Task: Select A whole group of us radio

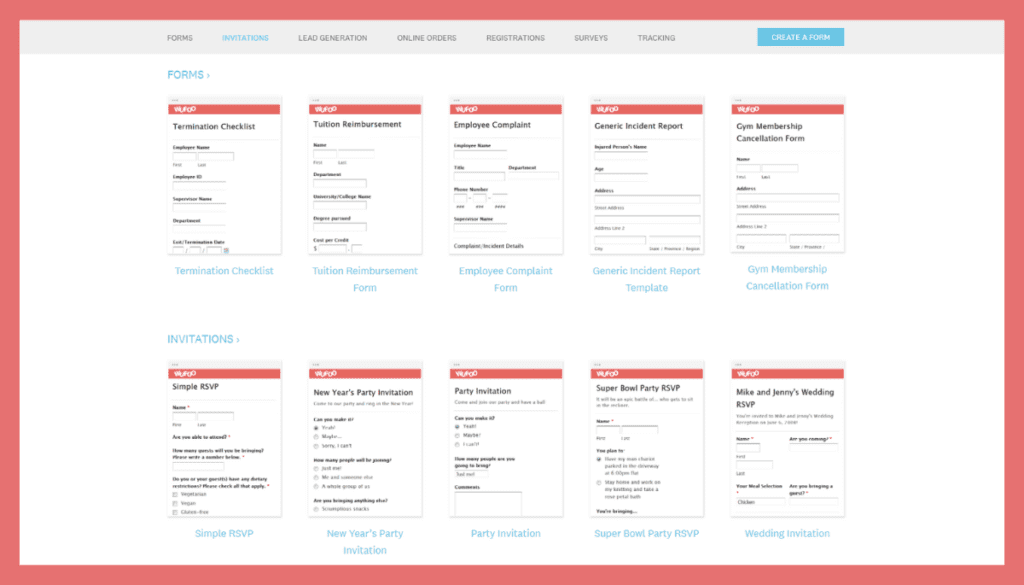Action: 316,486
